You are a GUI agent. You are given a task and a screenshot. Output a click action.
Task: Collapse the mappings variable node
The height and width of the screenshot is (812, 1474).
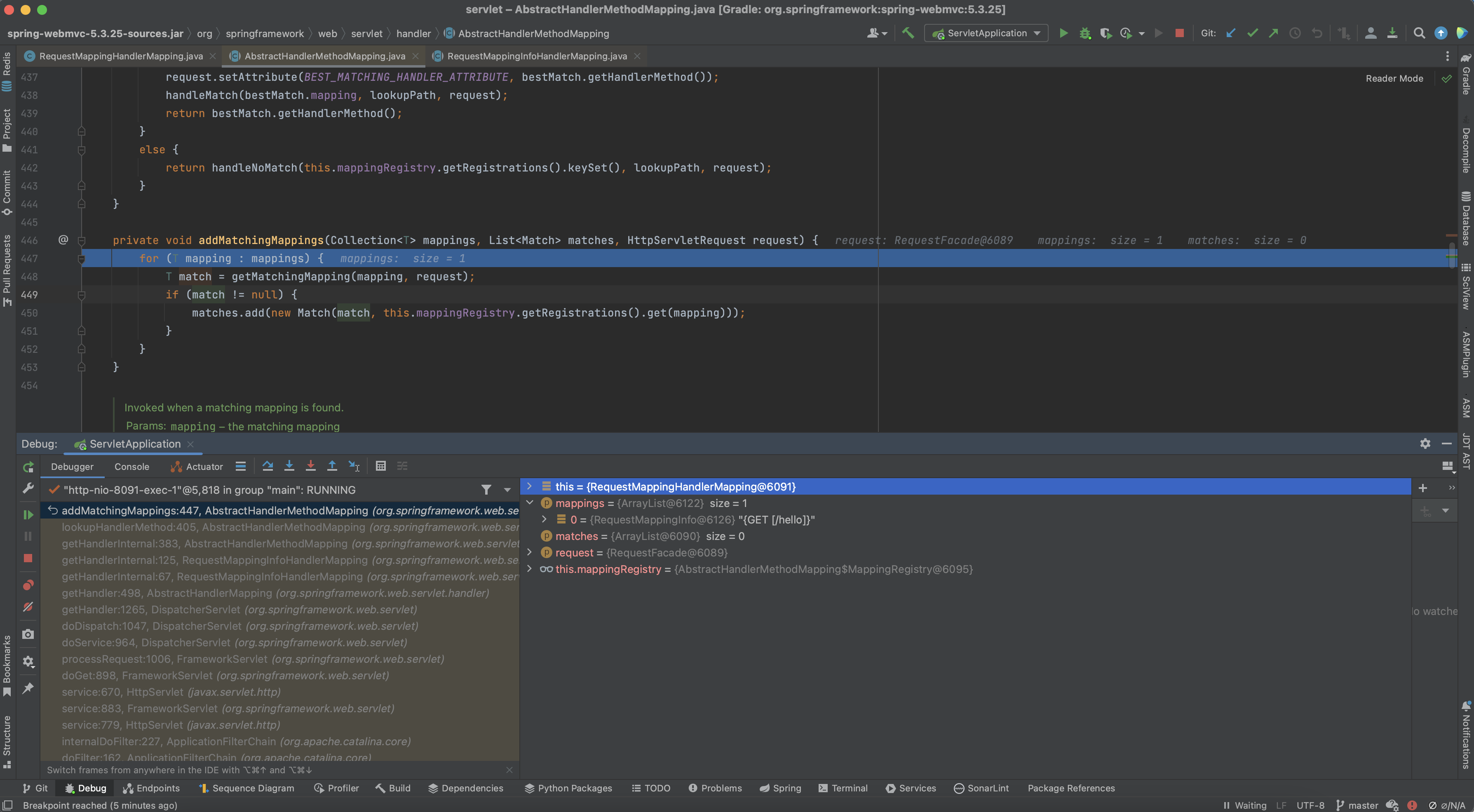(x=529, y=503)
